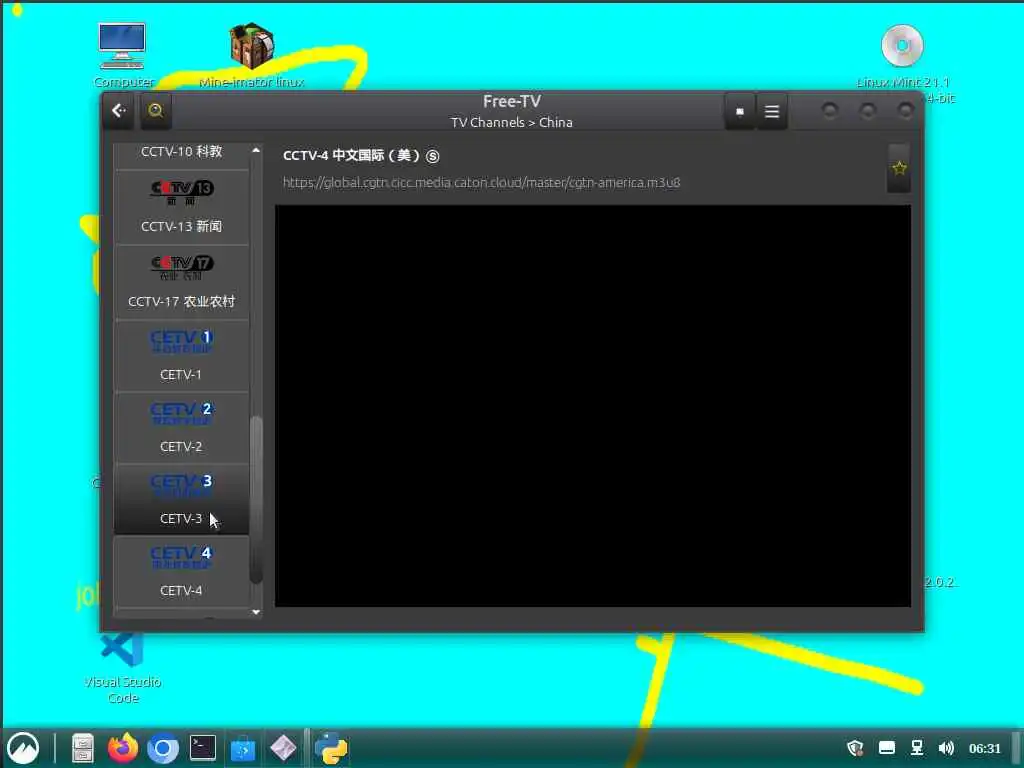The height and width of the screenshot is (768, 1024).
Task: Open the volume tray icon
Action: (x=946, y=748)
